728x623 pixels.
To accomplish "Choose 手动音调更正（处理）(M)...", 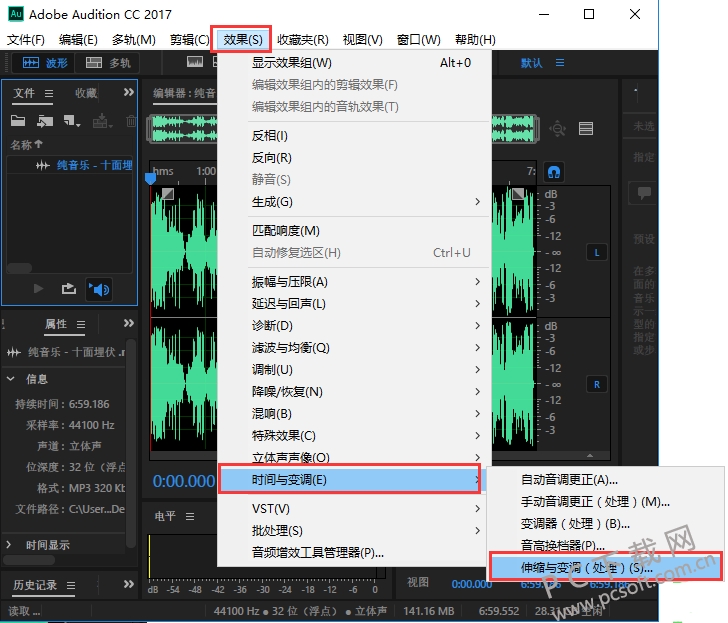I will tap(605, 502).
